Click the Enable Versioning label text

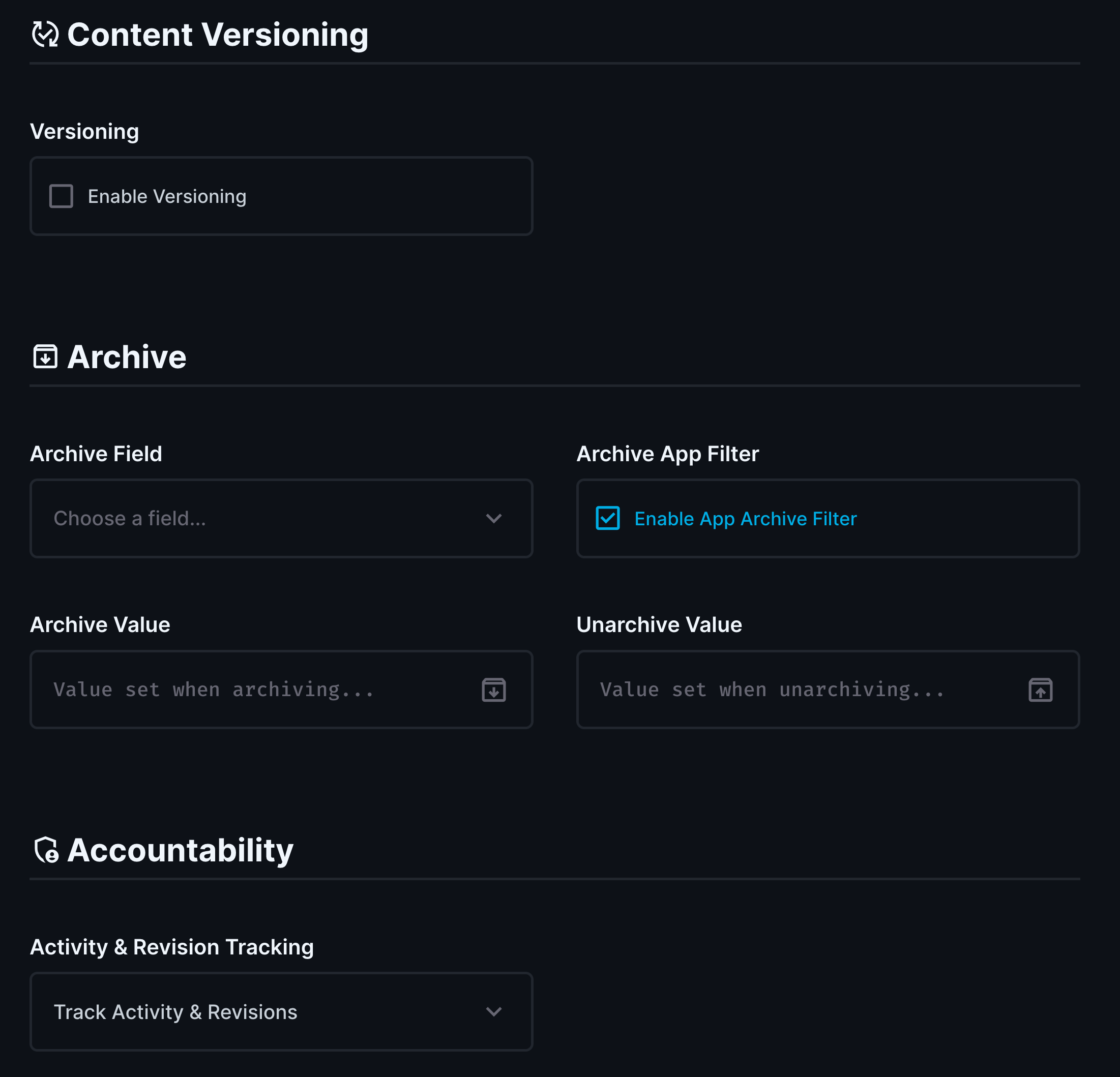pos(167,196)
